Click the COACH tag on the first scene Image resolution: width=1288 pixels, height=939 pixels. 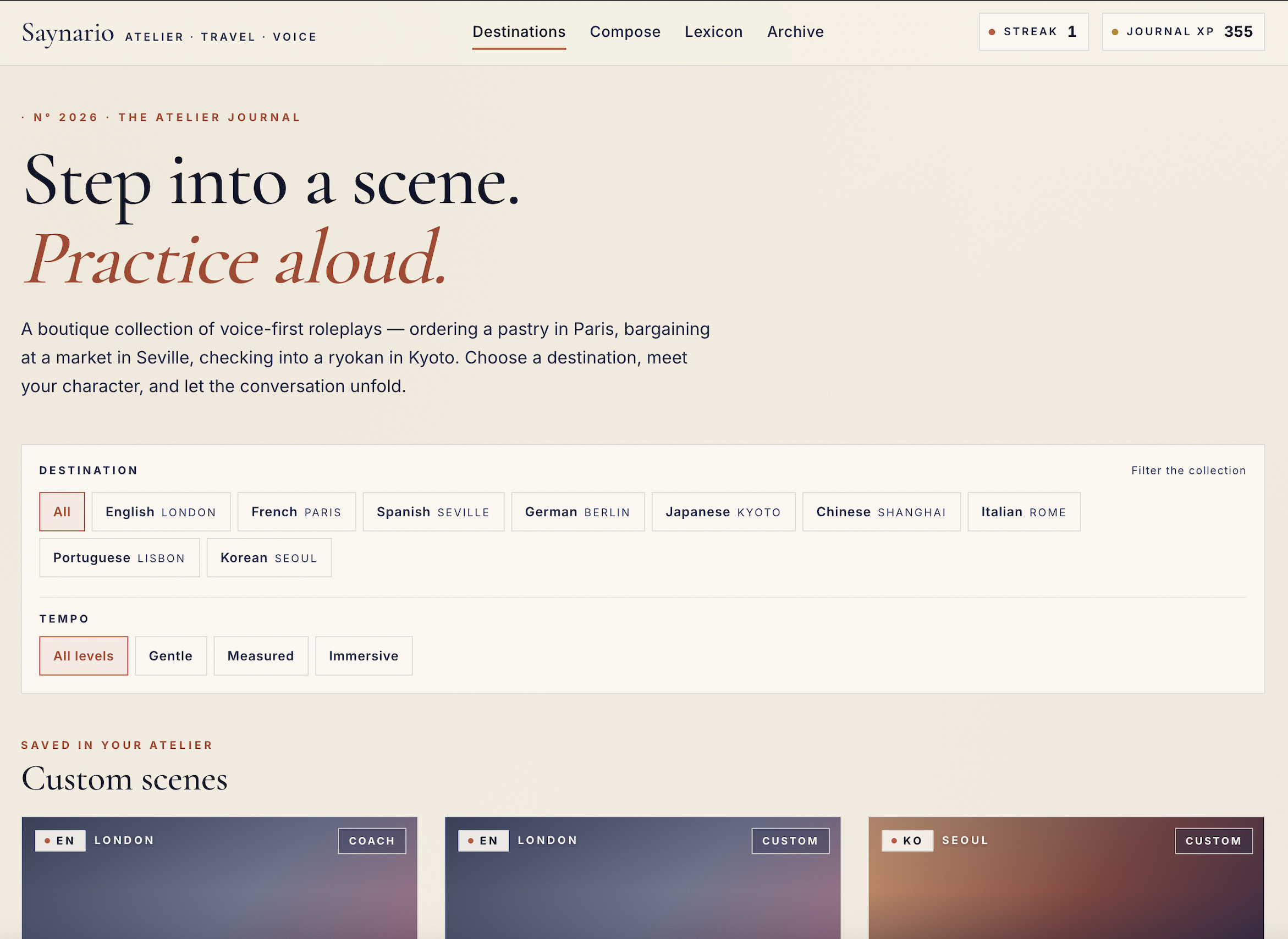pyautogui.click(x=372, y=841)
